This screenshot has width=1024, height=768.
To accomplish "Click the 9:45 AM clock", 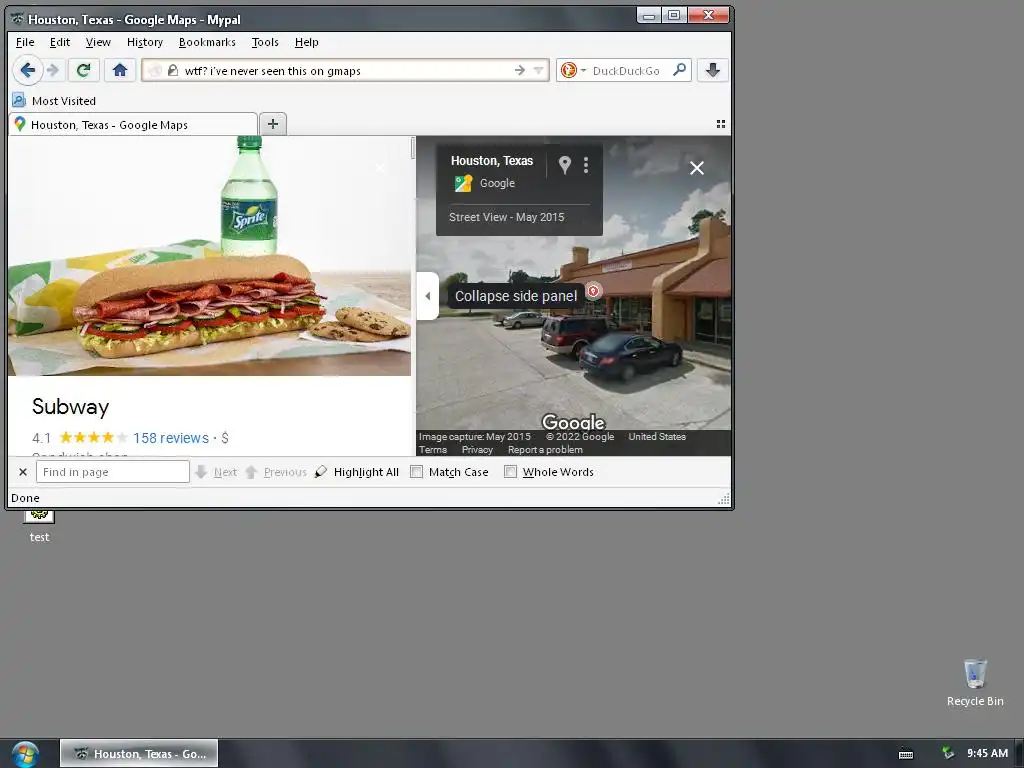I will click(x=987, y=753).
